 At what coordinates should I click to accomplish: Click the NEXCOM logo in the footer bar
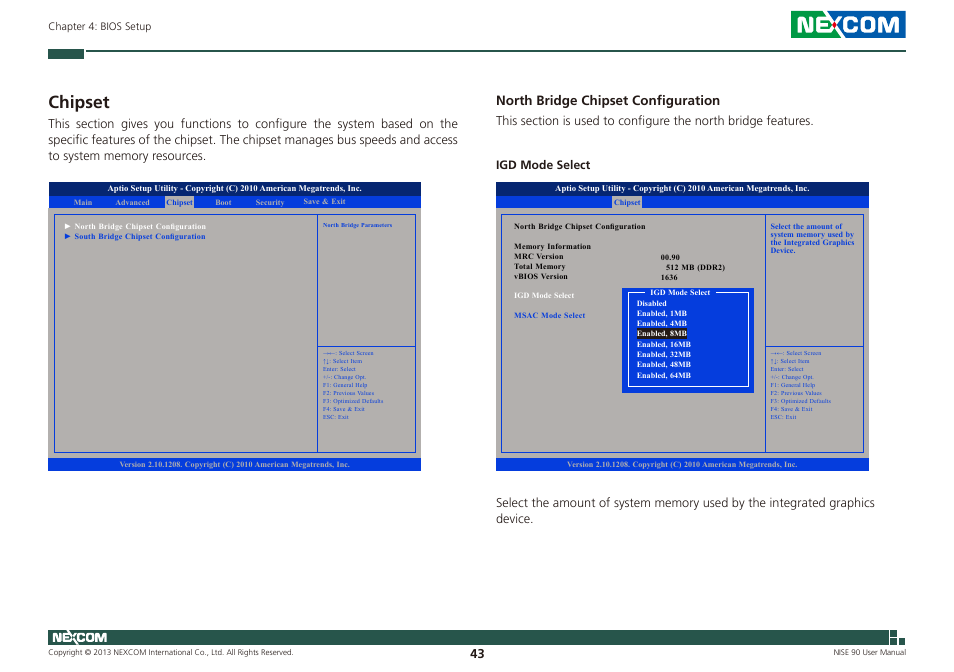tap(79, 637)
